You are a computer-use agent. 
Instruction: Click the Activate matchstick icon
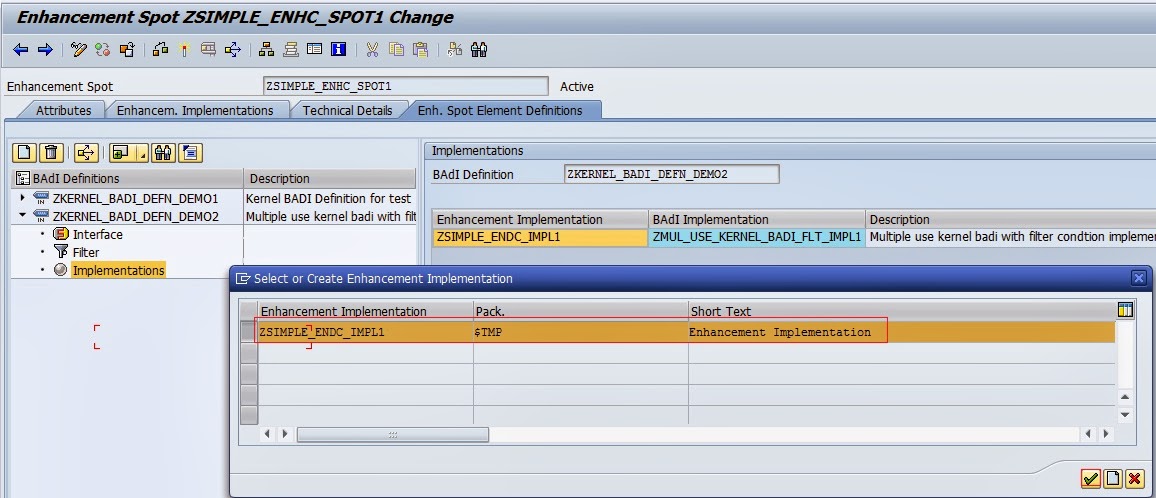coord(184,49)
